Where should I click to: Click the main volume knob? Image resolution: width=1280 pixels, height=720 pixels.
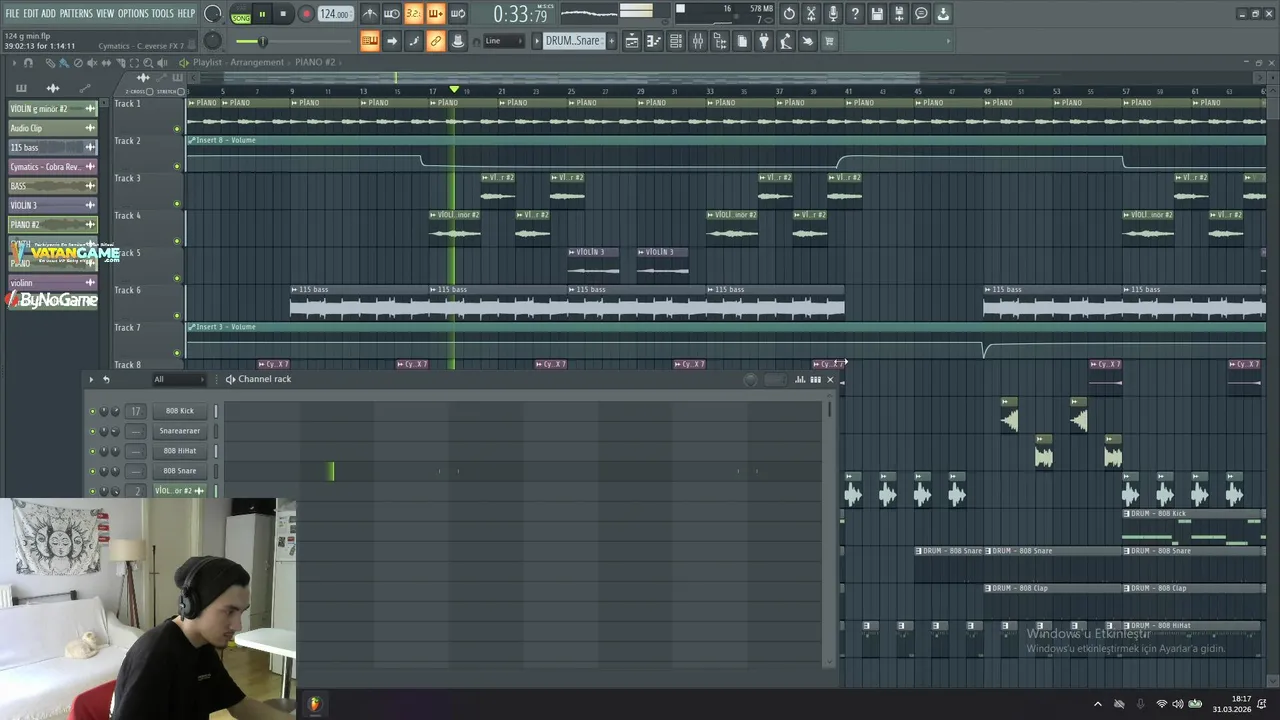pos(213,14)
